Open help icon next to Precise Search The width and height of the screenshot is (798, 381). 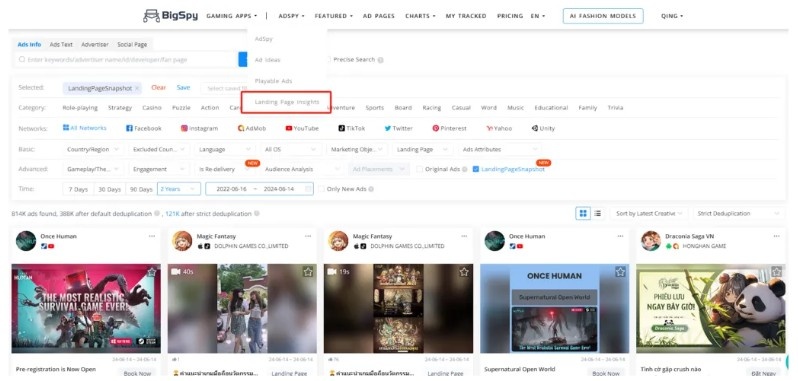381,60
